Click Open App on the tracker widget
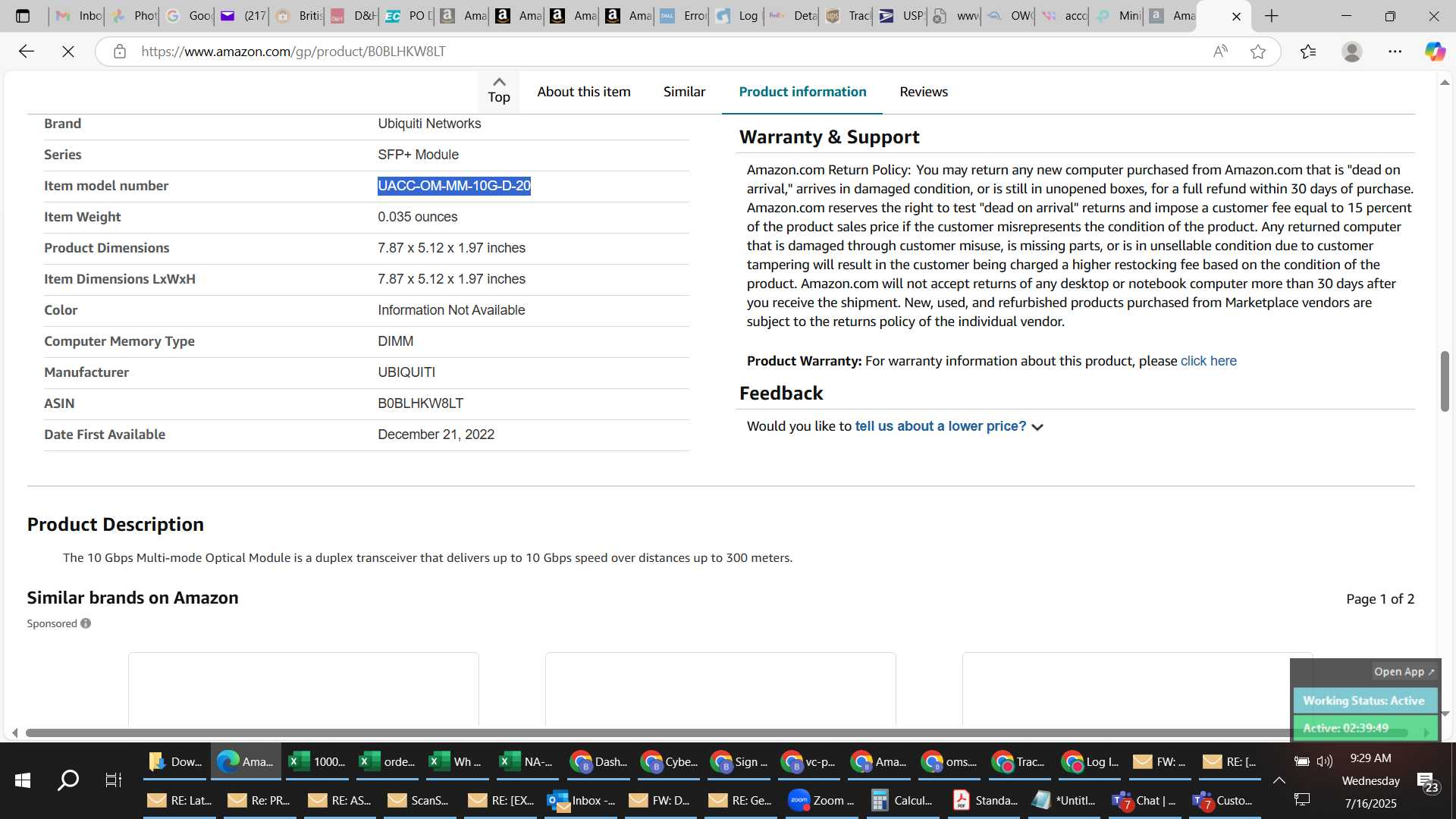The width and height of the screenshot is (1456, 819). 1404,672
